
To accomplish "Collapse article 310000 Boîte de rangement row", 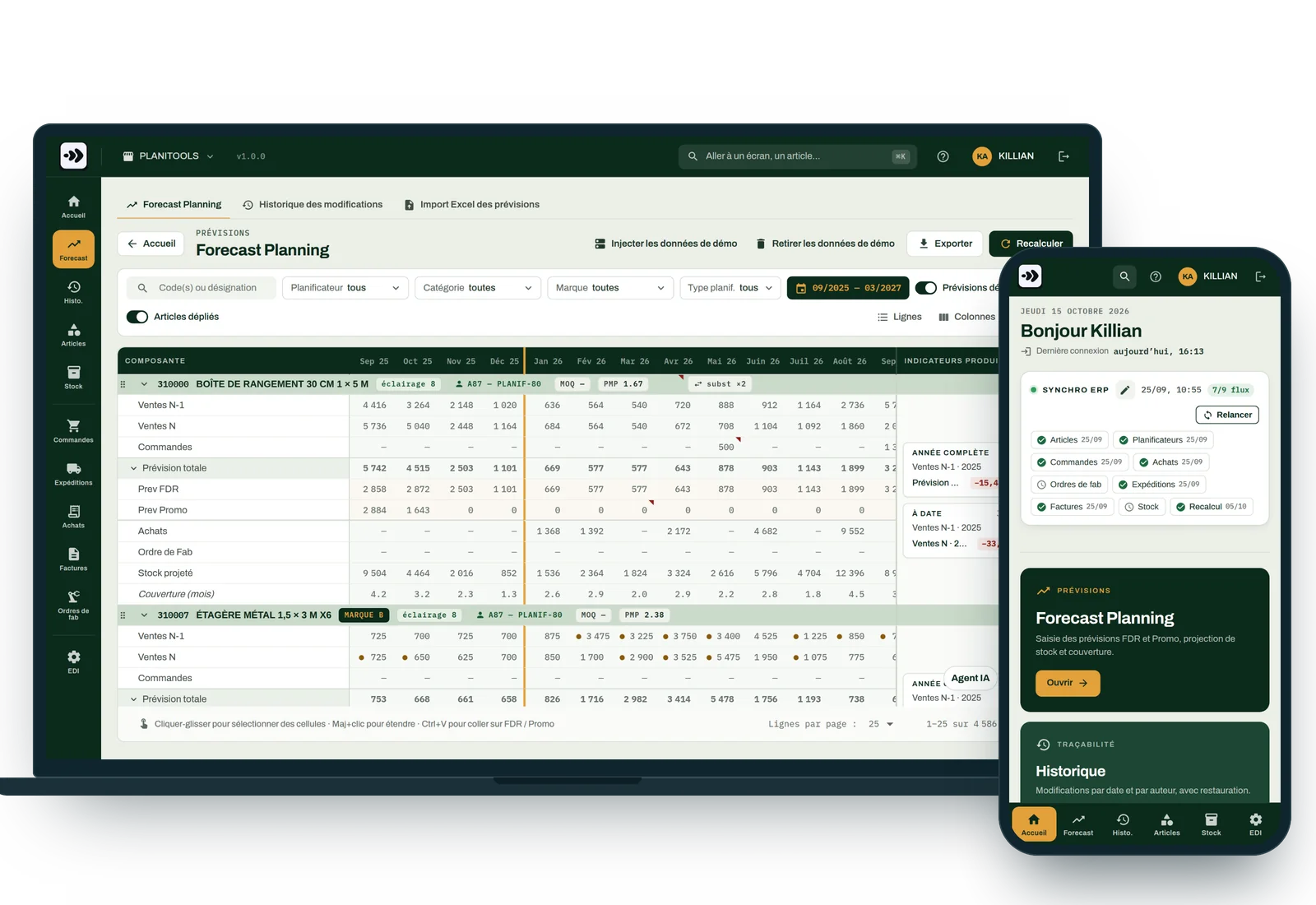I will 144,384.
